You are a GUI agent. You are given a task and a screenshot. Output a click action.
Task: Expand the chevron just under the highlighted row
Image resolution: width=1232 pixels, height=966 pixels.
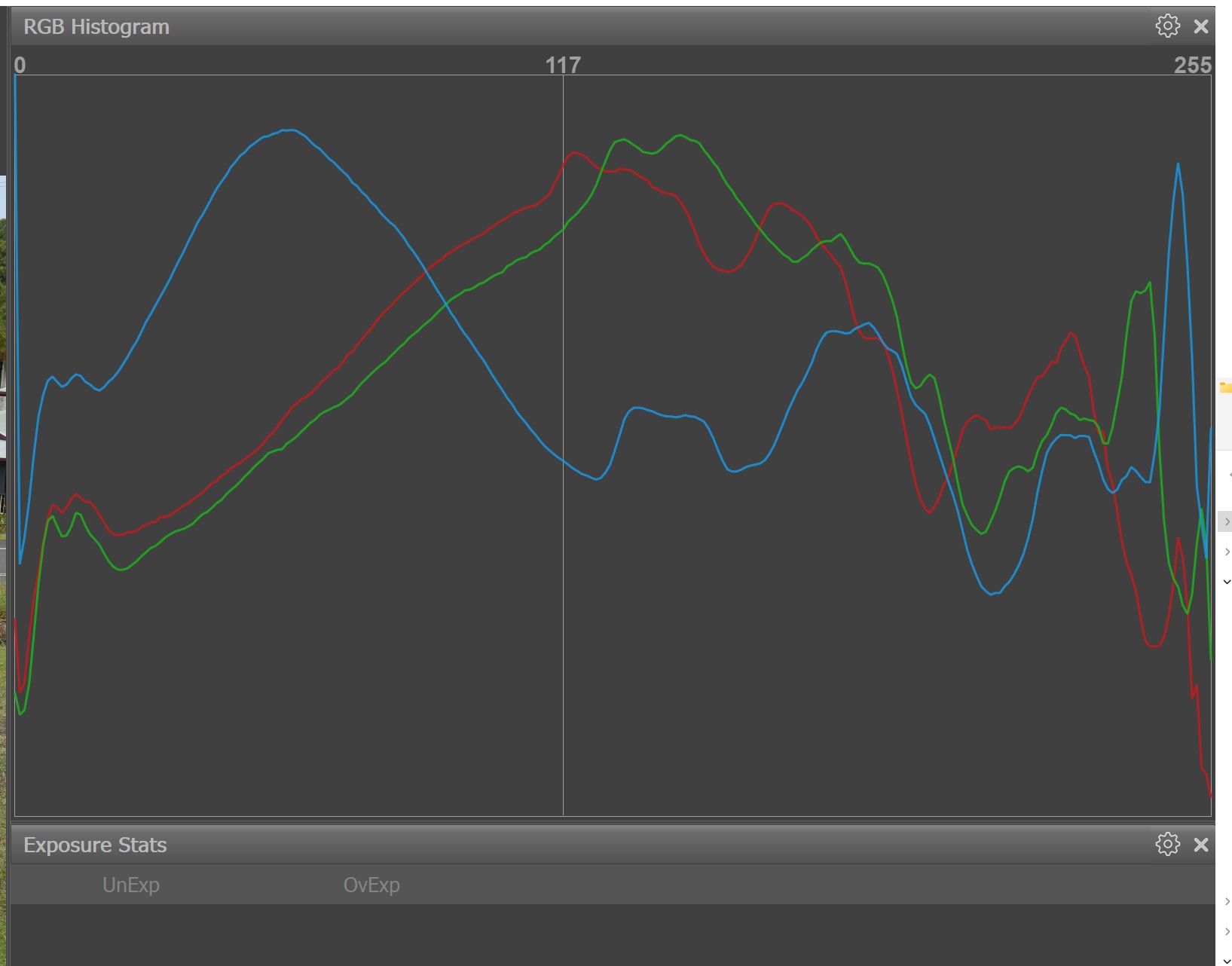click(x=1227, y=552)
